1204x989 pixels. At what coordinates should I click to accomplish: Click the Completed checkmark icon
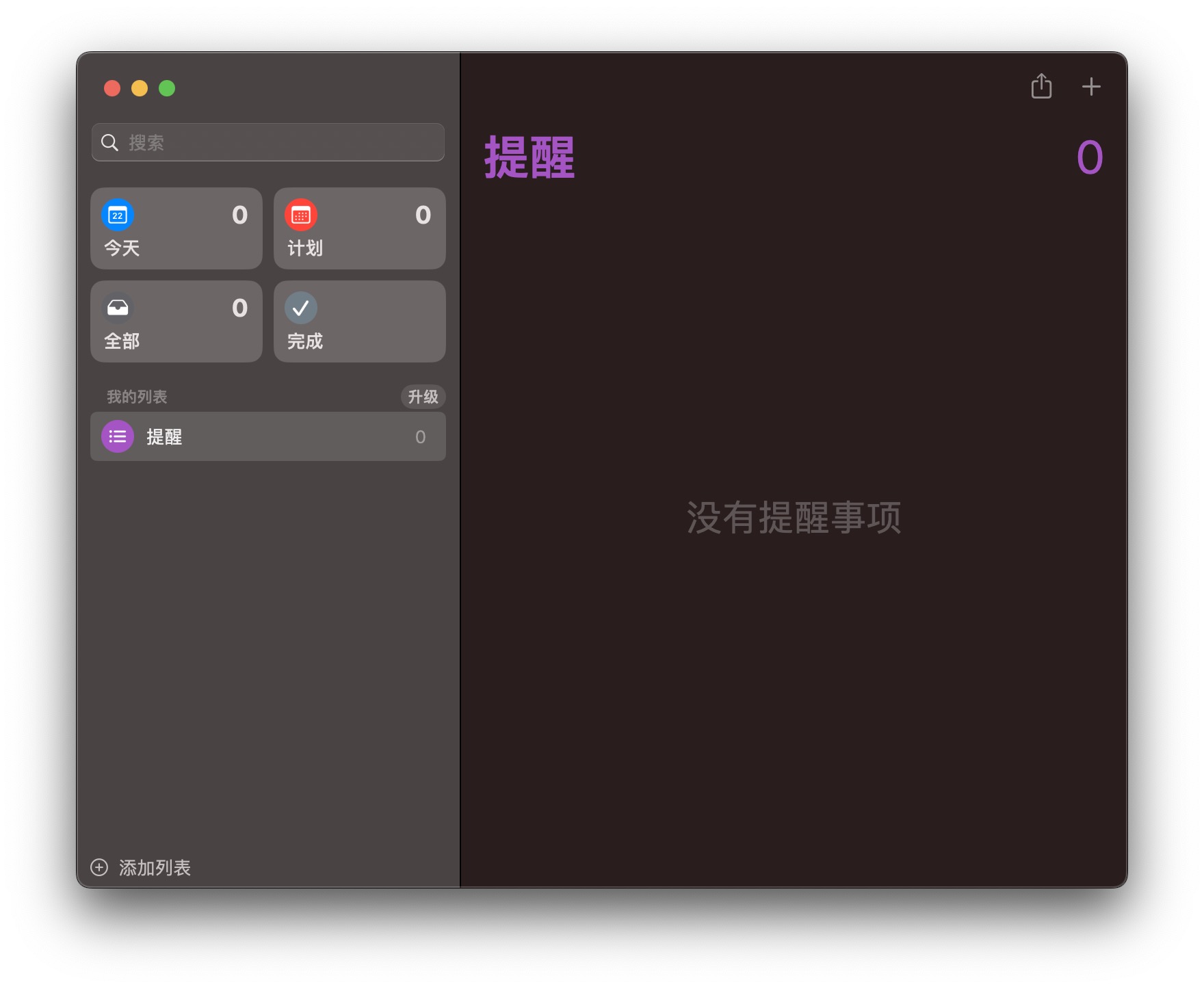pos(301,308)
